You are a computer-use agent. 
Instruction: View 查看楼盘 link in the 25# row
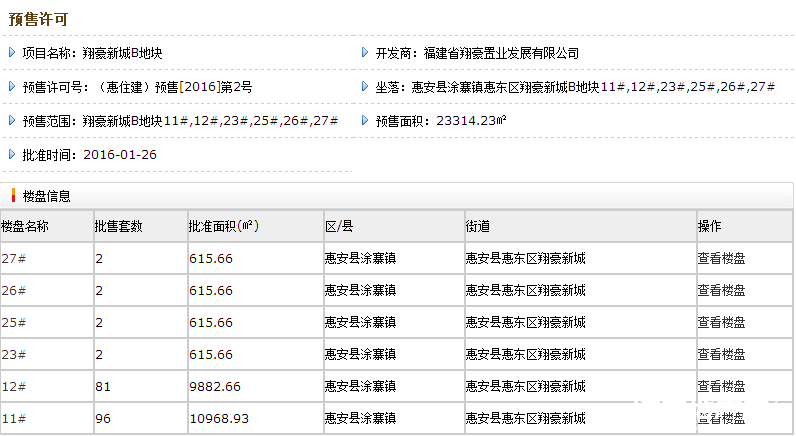(721, 323)
